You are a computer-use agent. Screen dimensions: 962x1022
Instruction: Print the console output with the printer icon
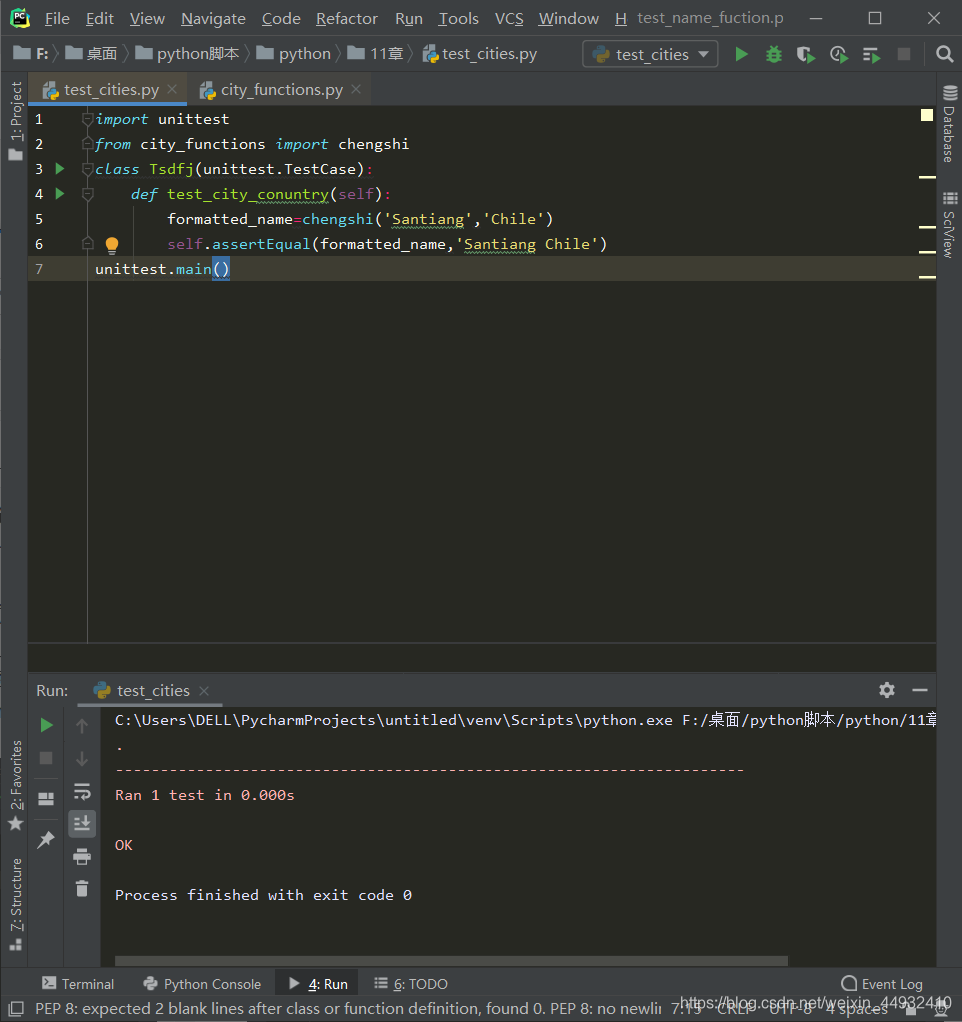81,856
